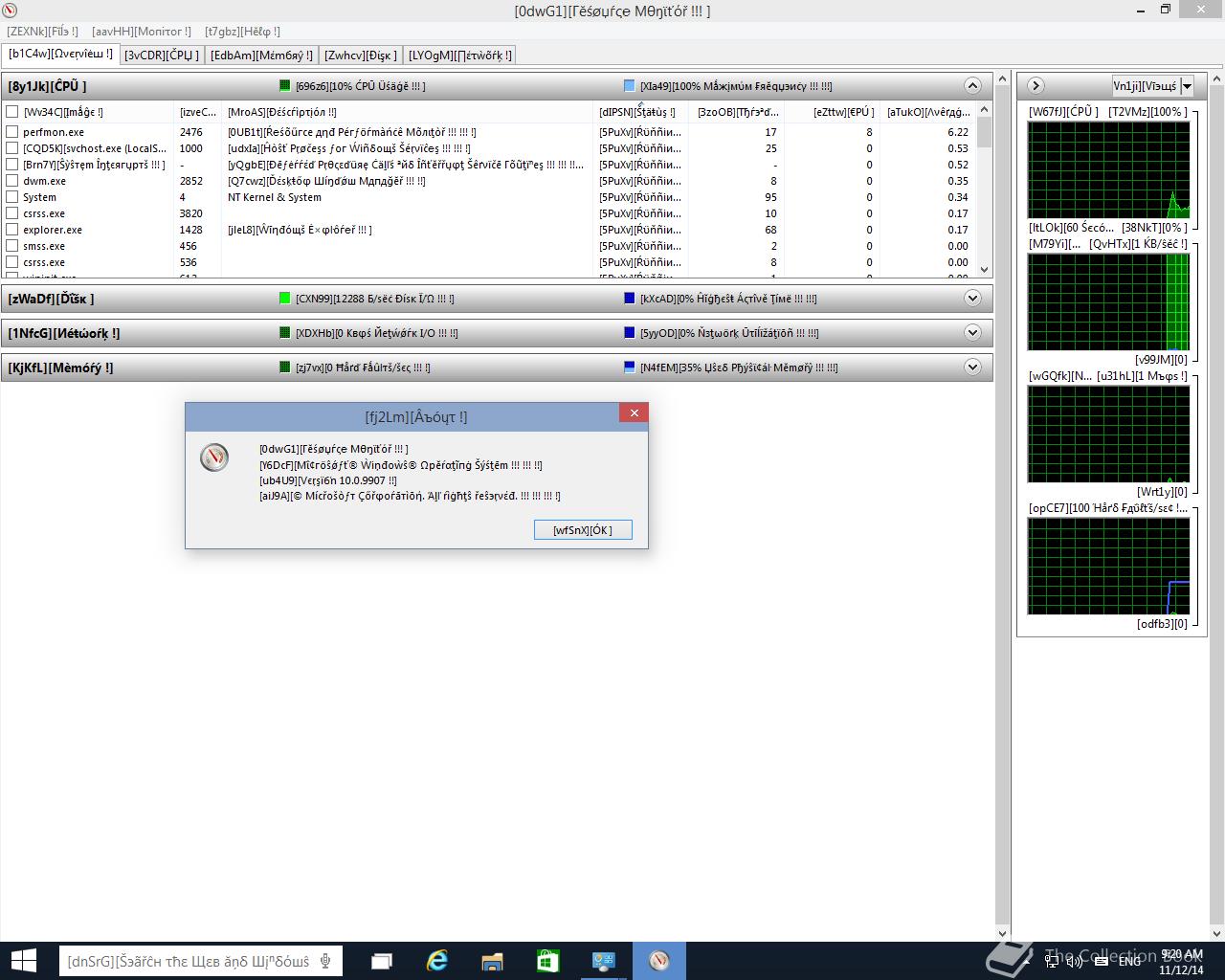Sort by the Average CPU column header

(927, 112)
